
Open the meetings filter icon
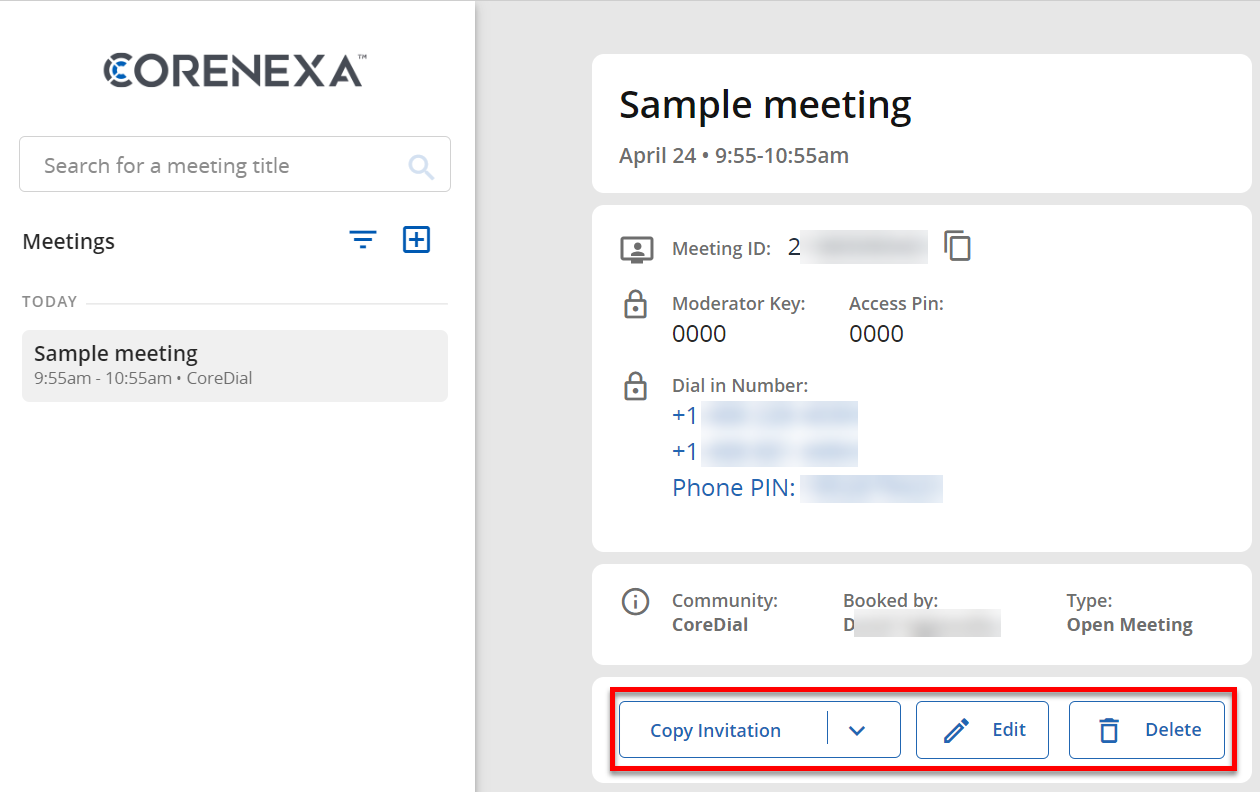362,240
